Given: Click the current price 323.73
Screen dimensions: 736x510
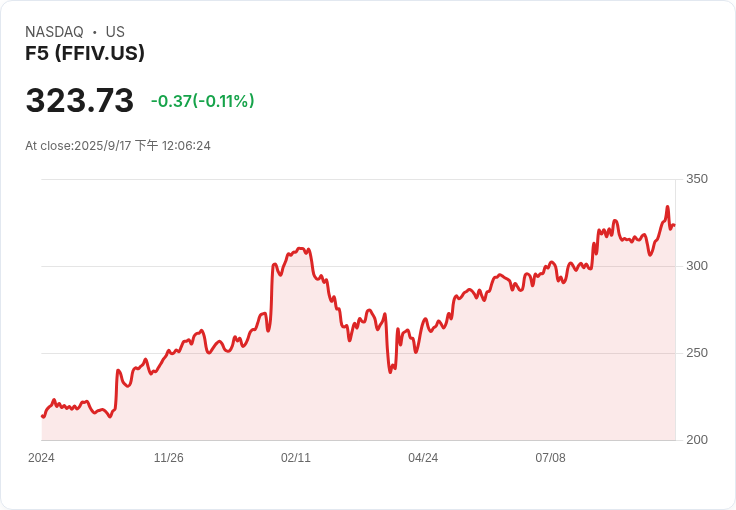Looking at the screenshot, I should coord(80,100).
